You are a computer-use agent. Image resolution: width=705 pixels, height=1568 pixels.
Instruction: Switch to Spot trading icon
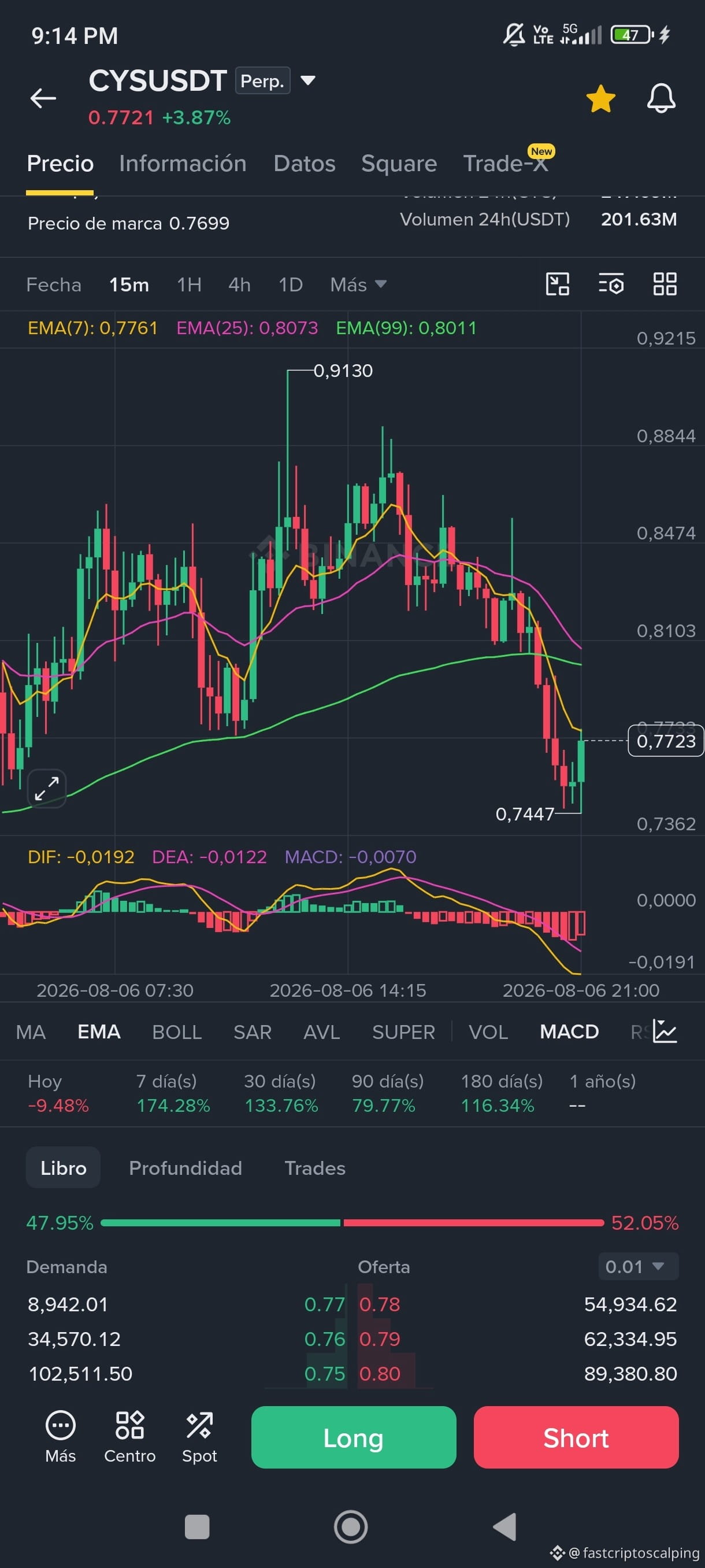click(x=199, y=1437)
